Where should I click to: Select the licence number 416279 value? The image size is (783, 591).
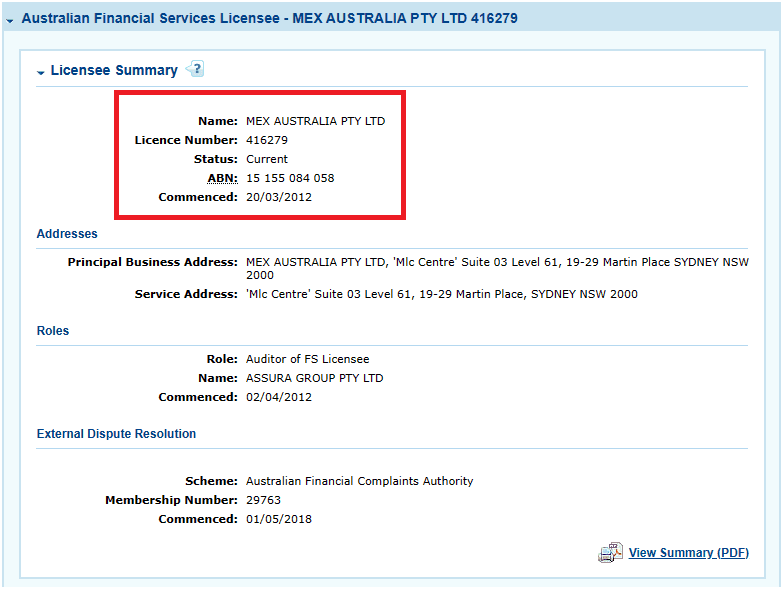(x=267, y=140)
